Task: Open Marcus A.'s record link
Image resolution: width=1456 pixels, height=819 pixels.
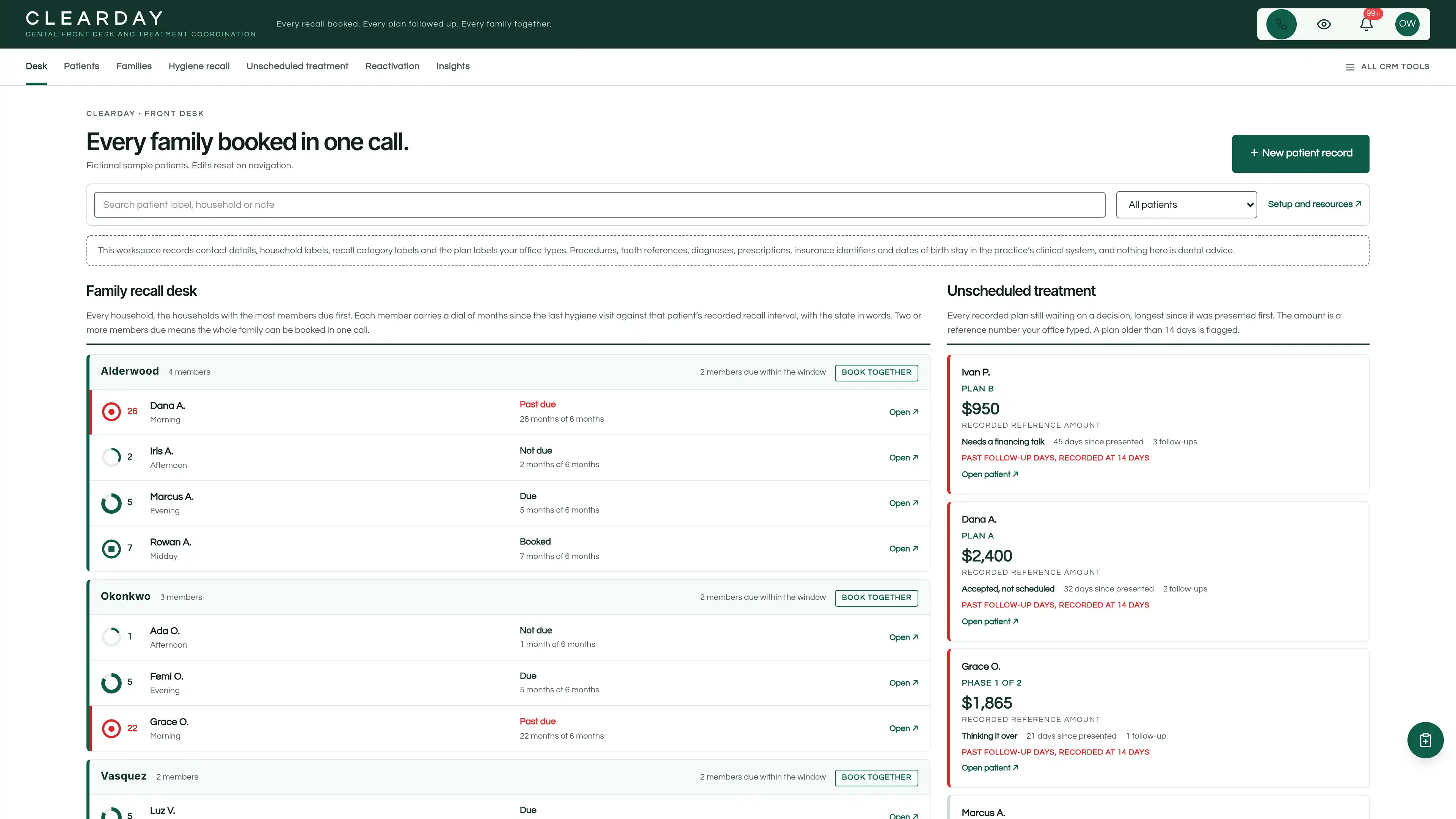Action: pos(903,503)
